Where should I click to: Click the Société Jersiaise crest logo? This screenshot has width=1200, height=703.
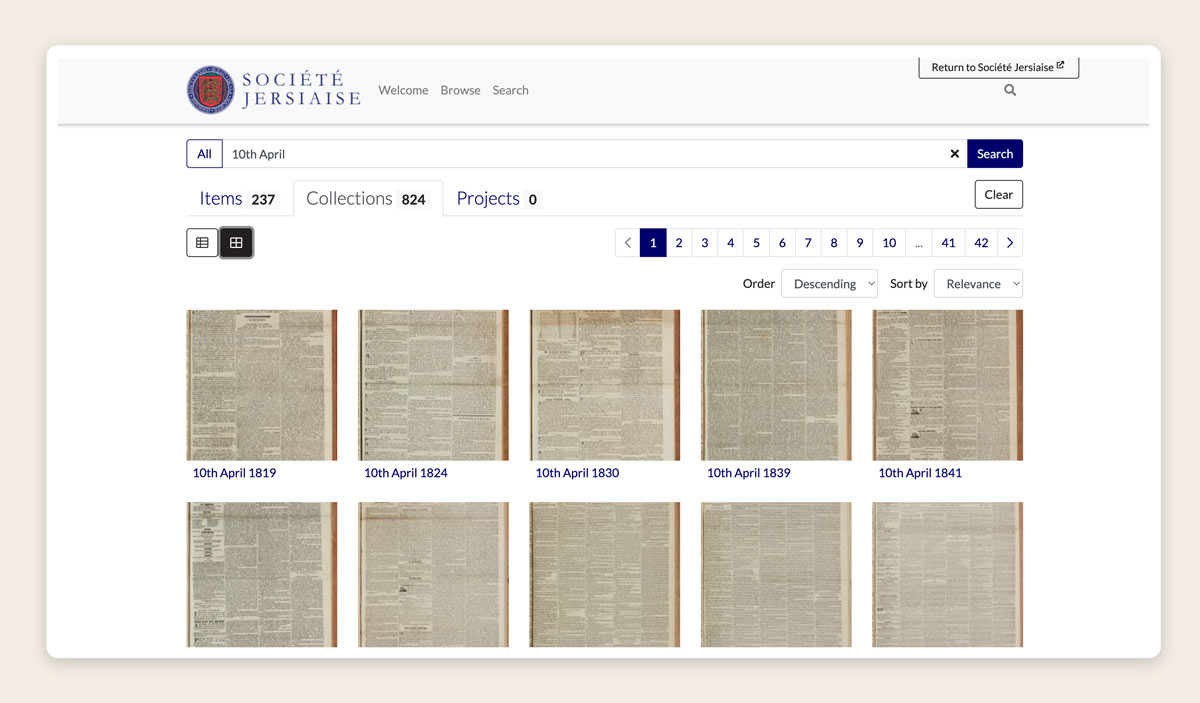(x=211, y=90)
